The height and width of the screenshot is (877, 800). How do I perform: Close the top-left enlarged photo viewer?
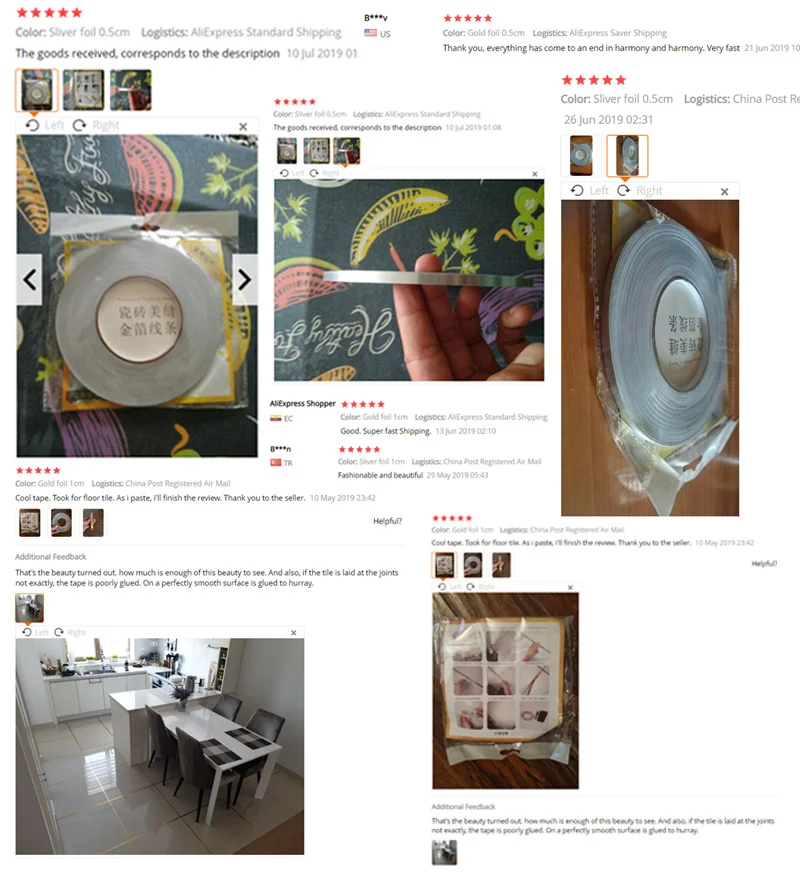tap(243, 126)
